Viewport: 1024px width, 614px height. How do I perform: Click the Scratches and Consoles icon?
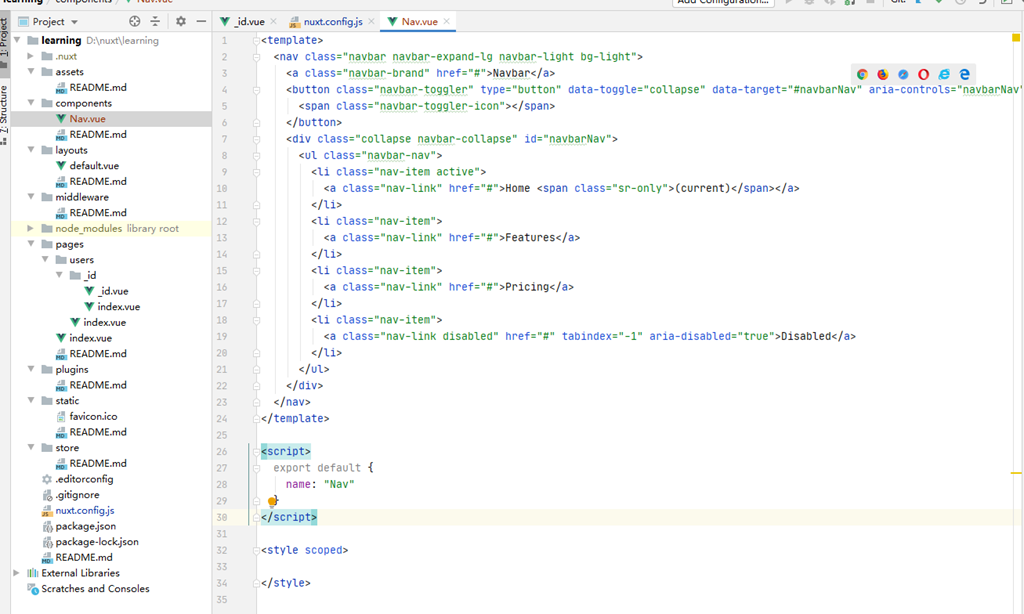coord(33,589)
